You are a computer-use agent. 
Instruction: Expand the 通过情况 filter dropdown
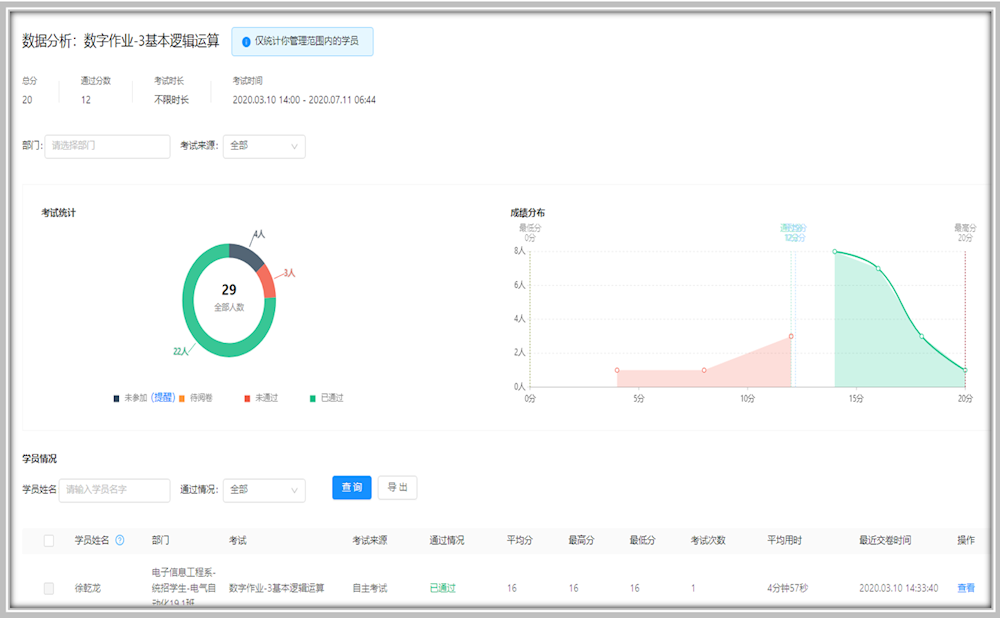coord(264,490)
